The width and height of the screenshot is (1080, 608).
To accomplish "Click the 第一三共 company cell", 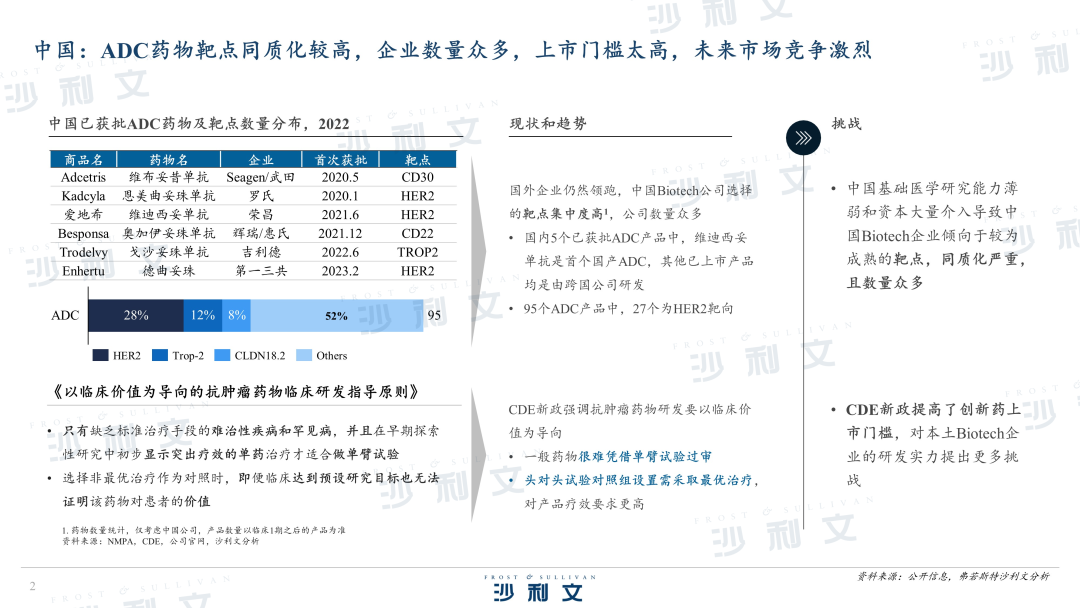I will [261, 271].
